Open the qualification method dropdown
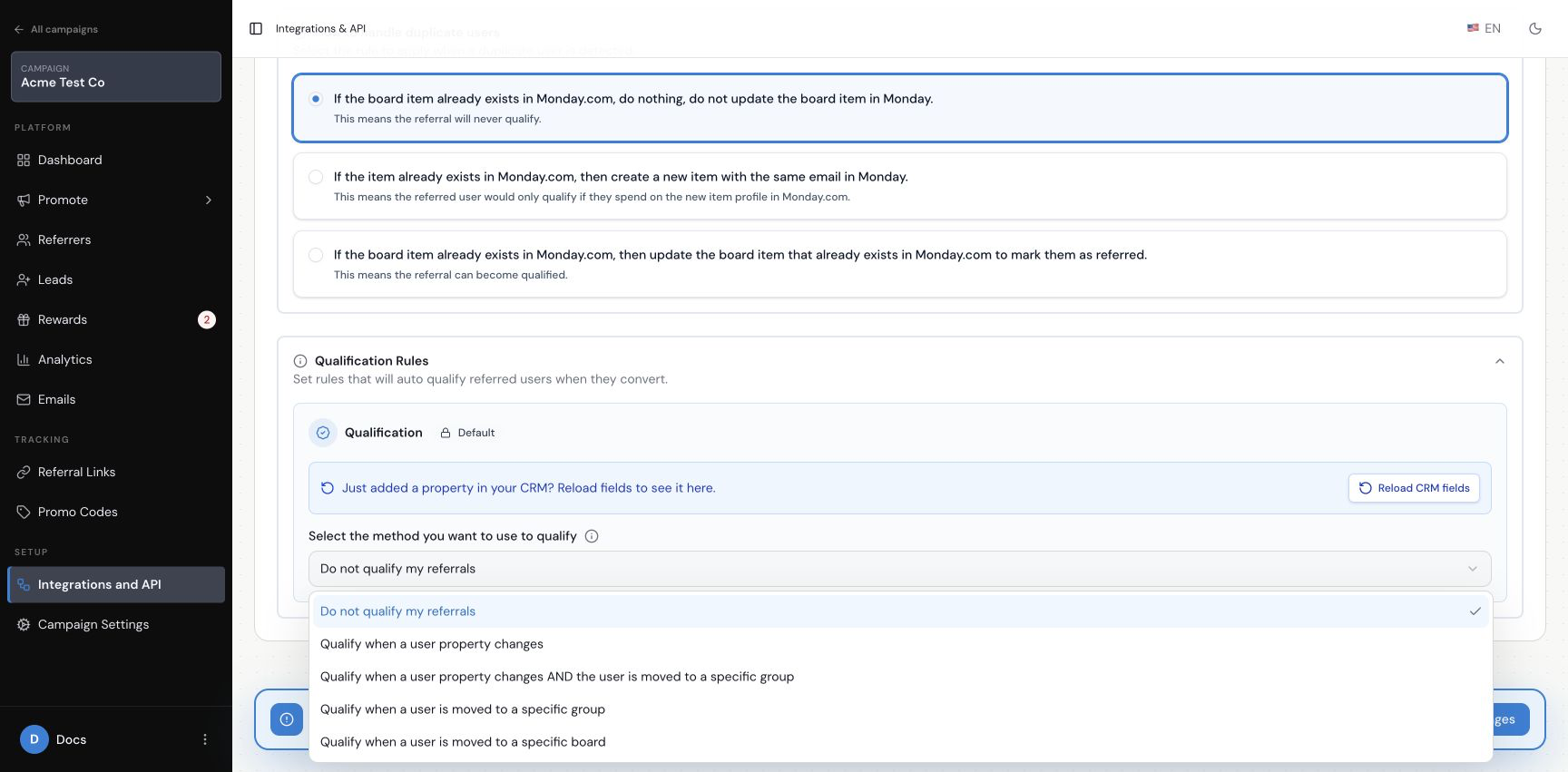 899,569
